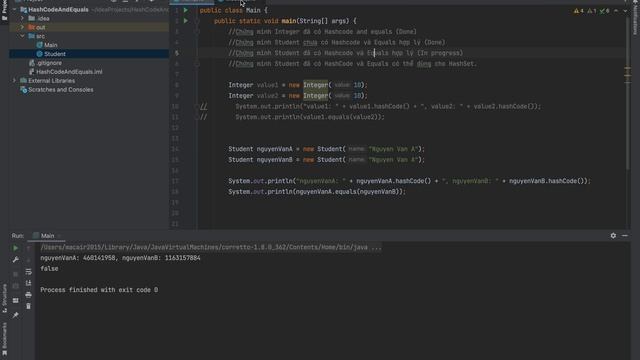Hide the Run tool window with minus icon
640x360 pixels.
pyautogui.click(x=625, y=236)
